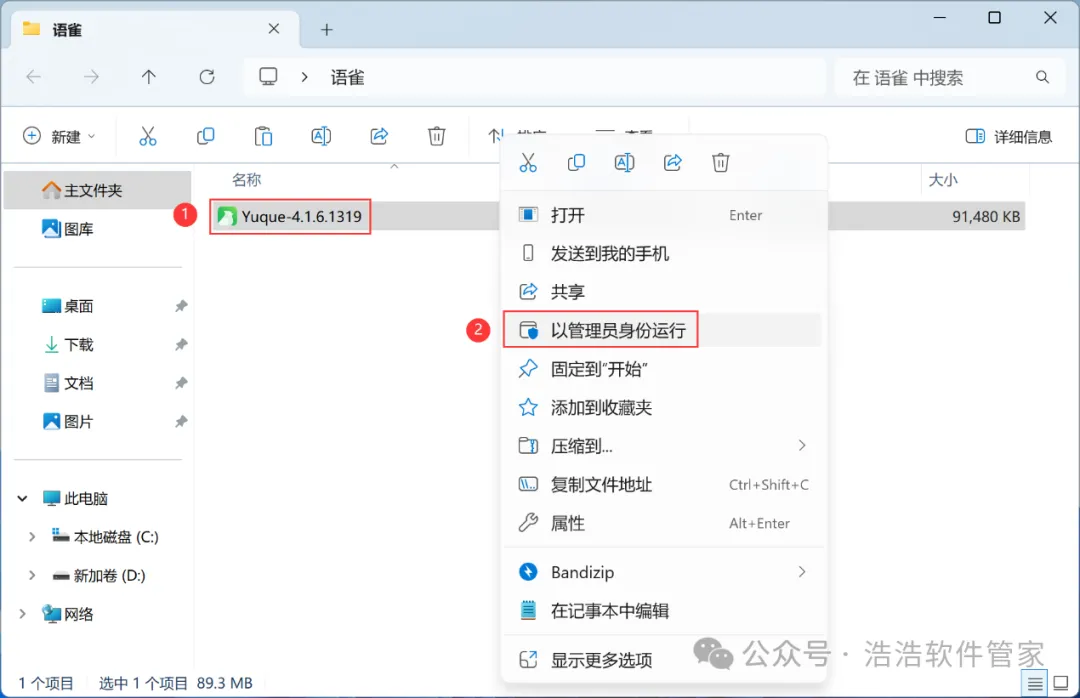Click the delete trash icon in the toolbar

pos(437,136)
